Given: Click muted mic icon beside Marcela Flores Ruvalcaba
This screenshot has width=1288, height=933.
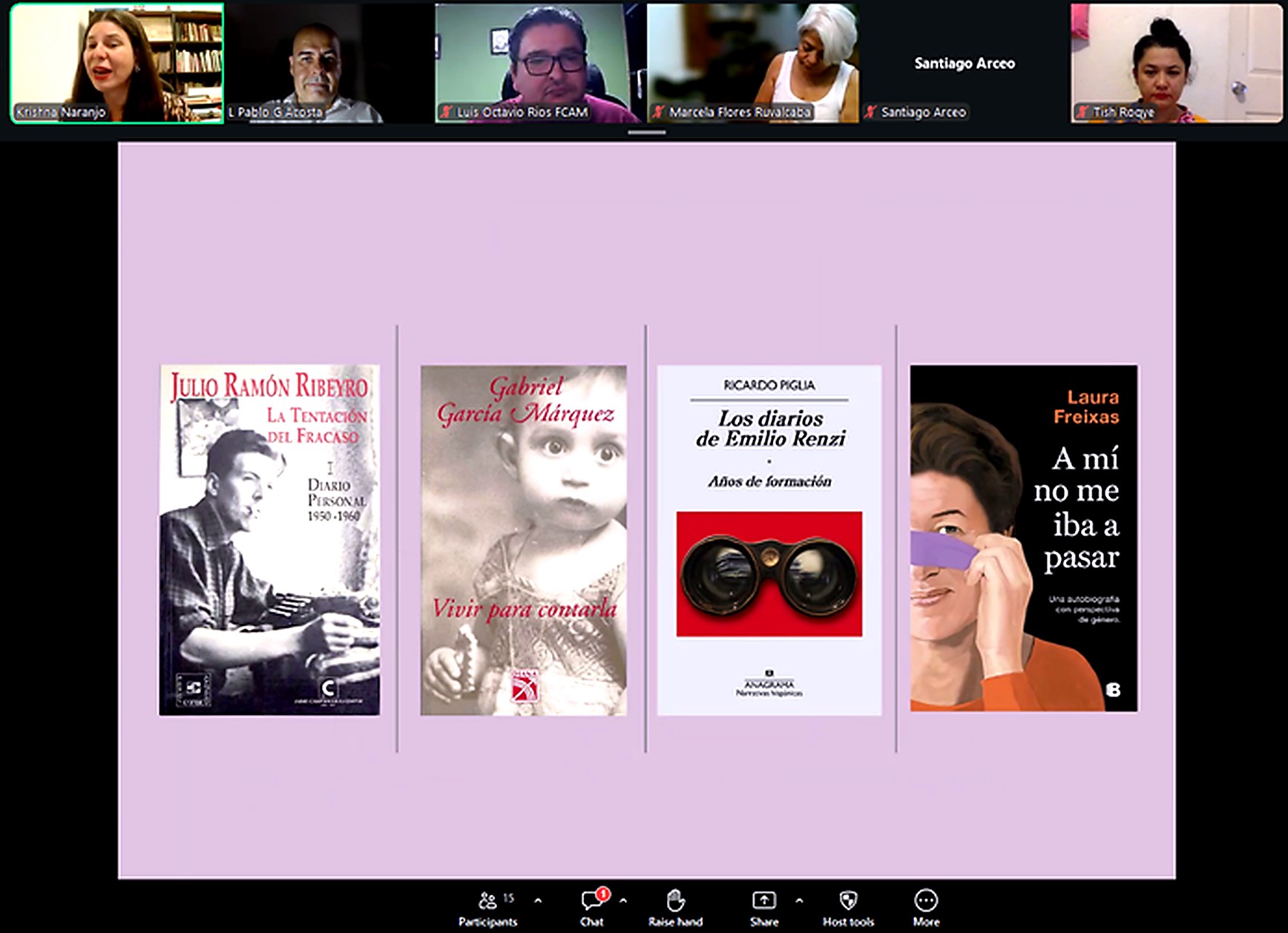Looking at the screenshot, I should tap(657, 112).
